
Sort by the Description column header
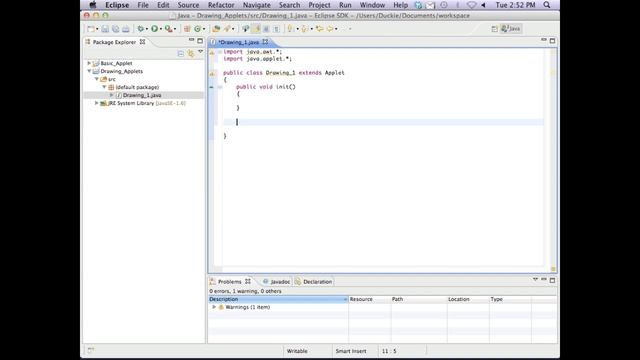coord(278,299)
